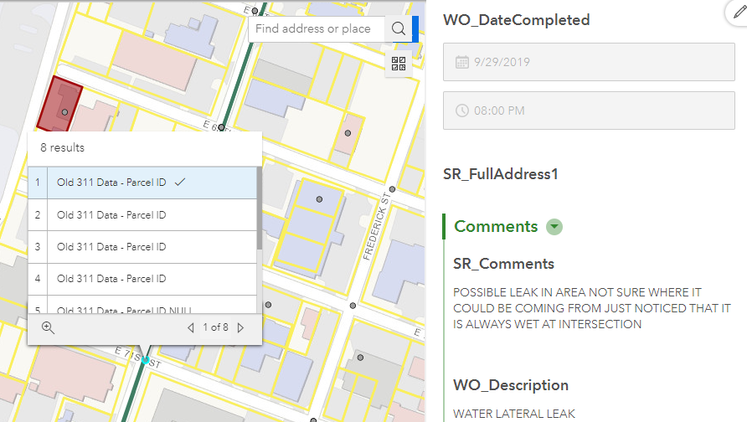Collapse the Comments section
The image size is (747, 422).
(x=554, y=227)
